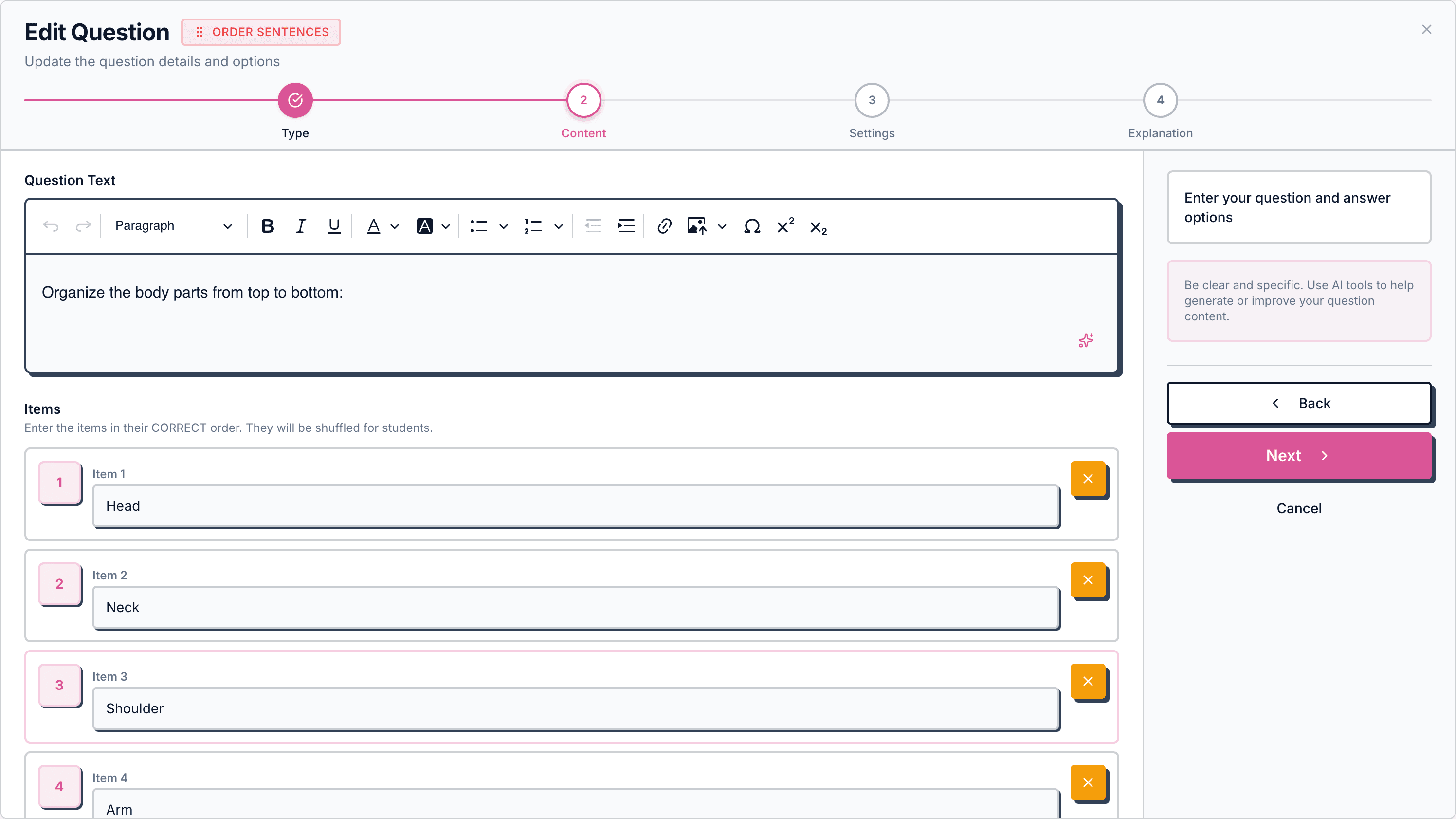Remove the Head item with its X button
This screenshot has width=1456, height=819.
point(1088,479)
